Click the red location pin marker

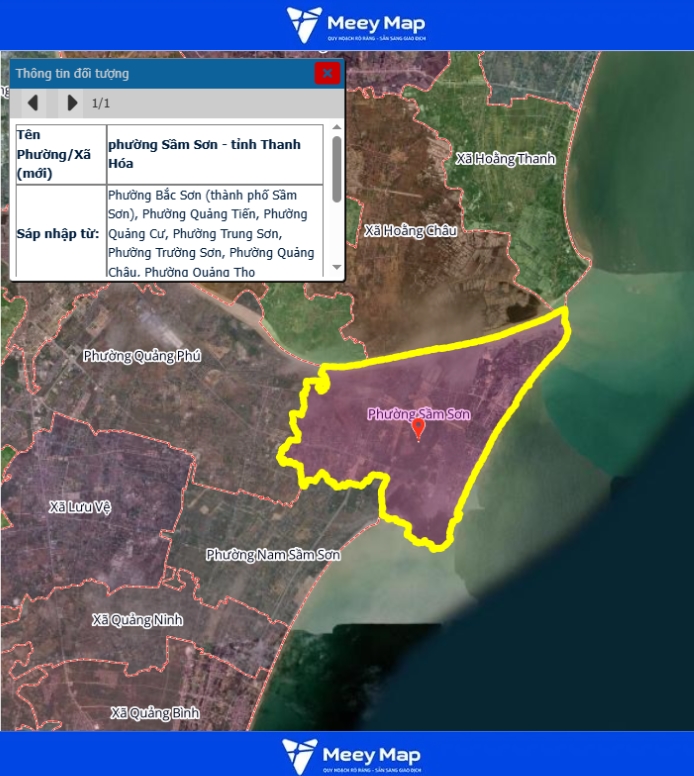(x=418, y=430)
